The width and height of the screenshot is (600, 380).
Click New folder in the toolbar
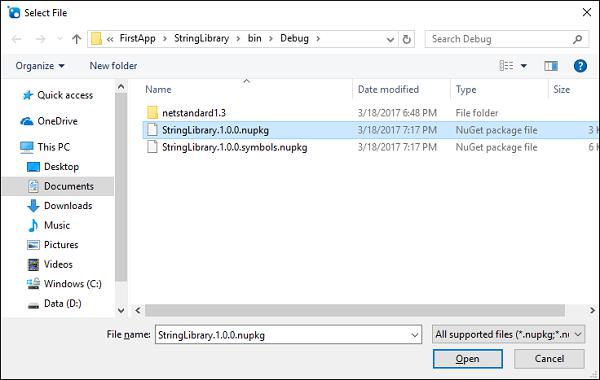click(113, 66)
